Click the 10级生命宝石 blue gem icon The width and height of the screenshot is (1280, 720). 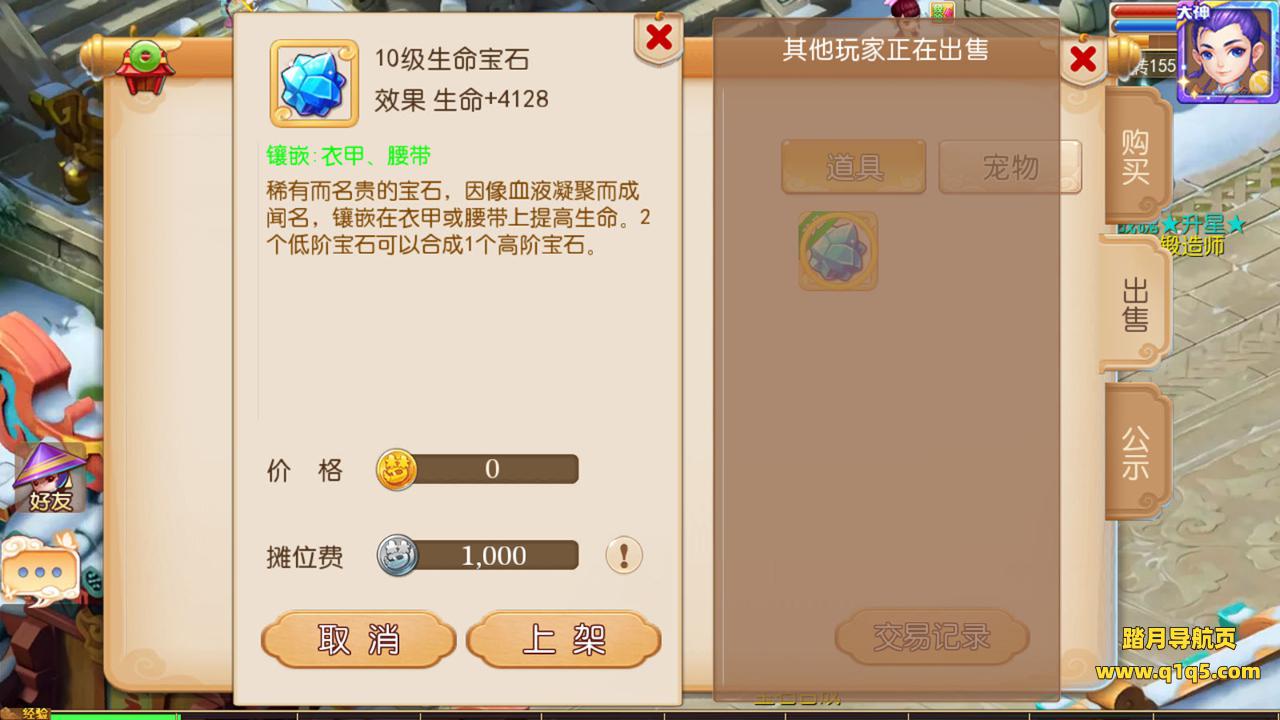[x=314, y=83]
